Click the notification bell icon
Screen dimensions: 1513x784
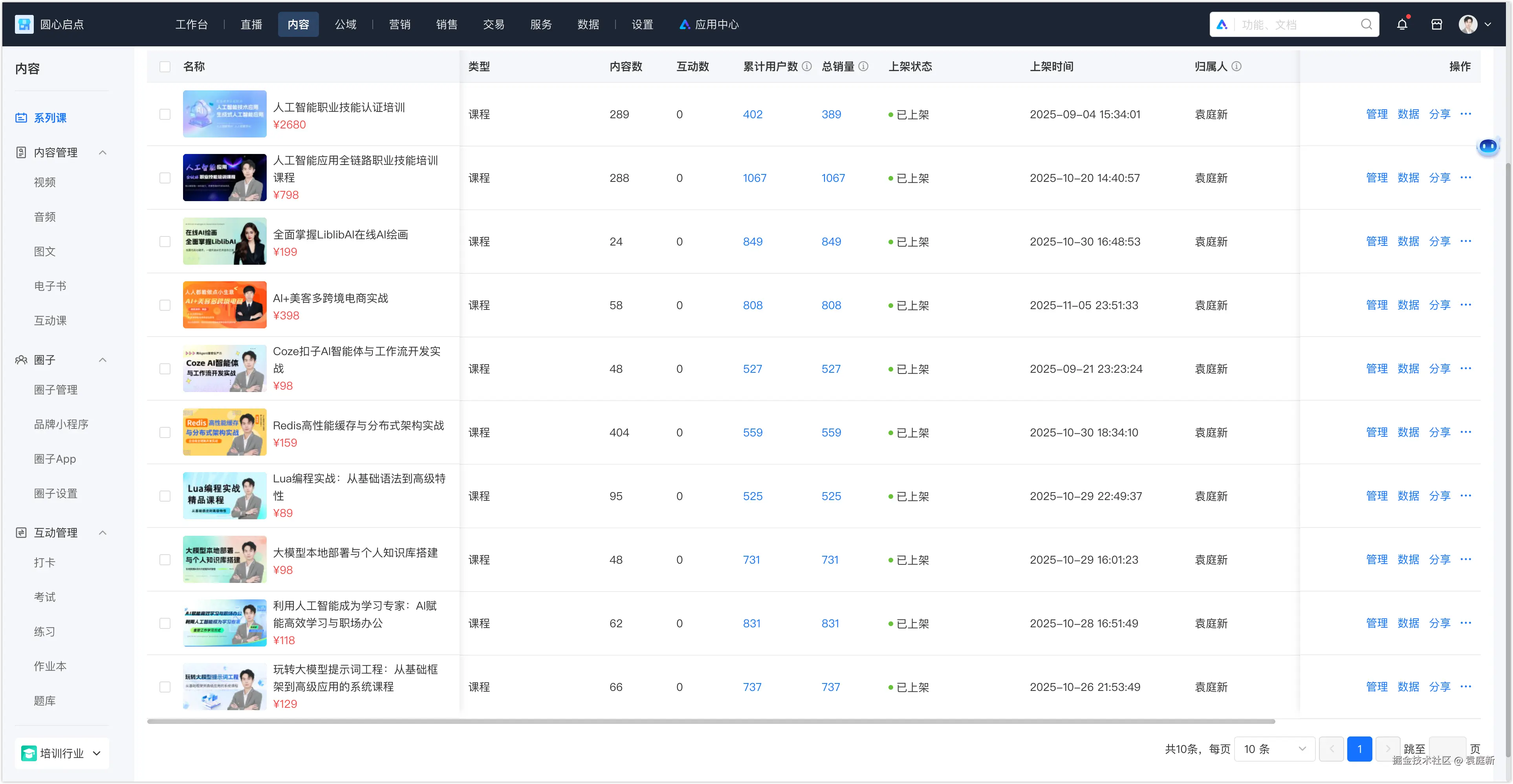pyautogui.click(x=1402, y=25)
